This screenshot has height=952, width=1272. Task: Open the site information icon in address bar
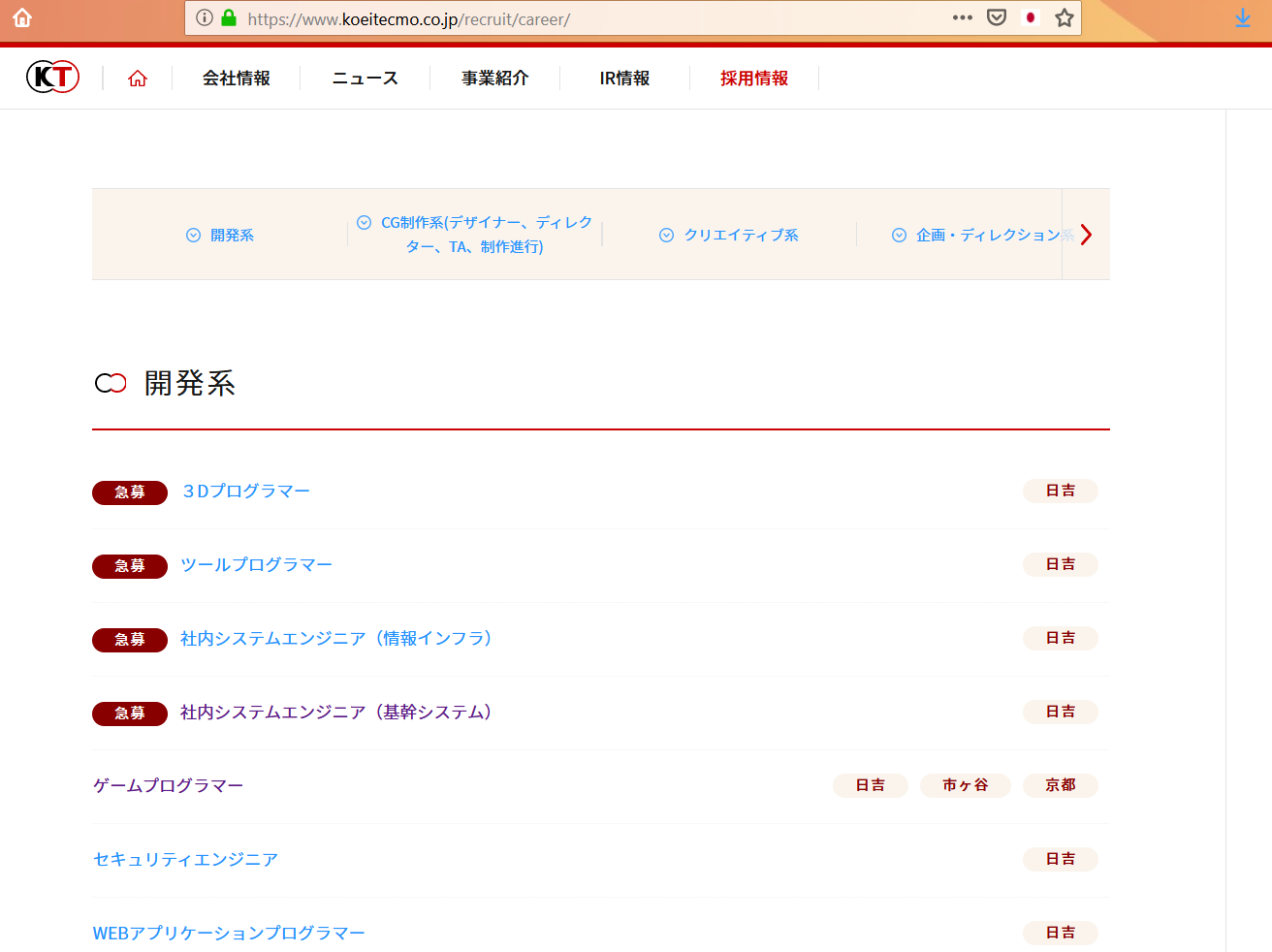205,17
